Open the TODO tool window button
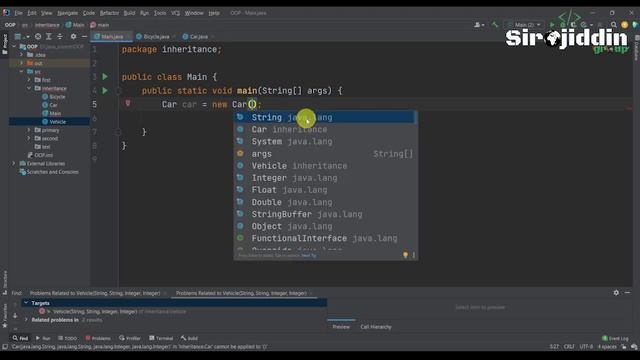This screenshot has height=360, width=640. (x=68, y=338)
